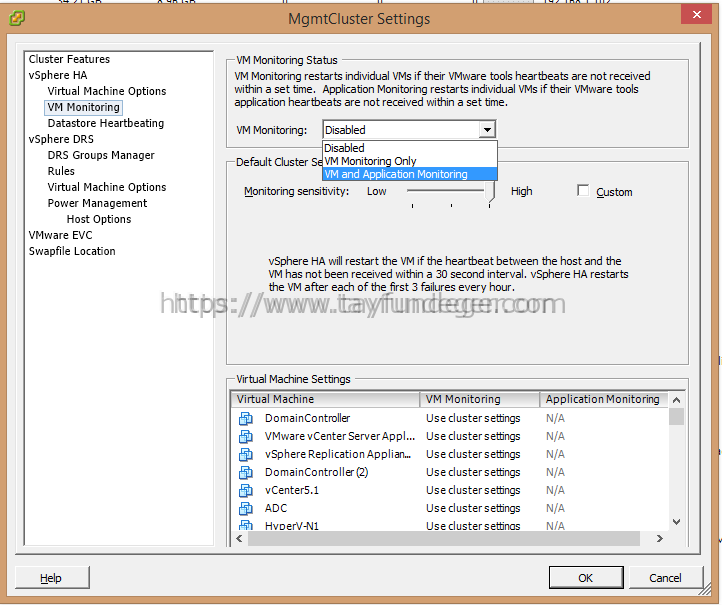
Task: Click the horizontal scroll left arrow
Action: (x=239, y=538)
